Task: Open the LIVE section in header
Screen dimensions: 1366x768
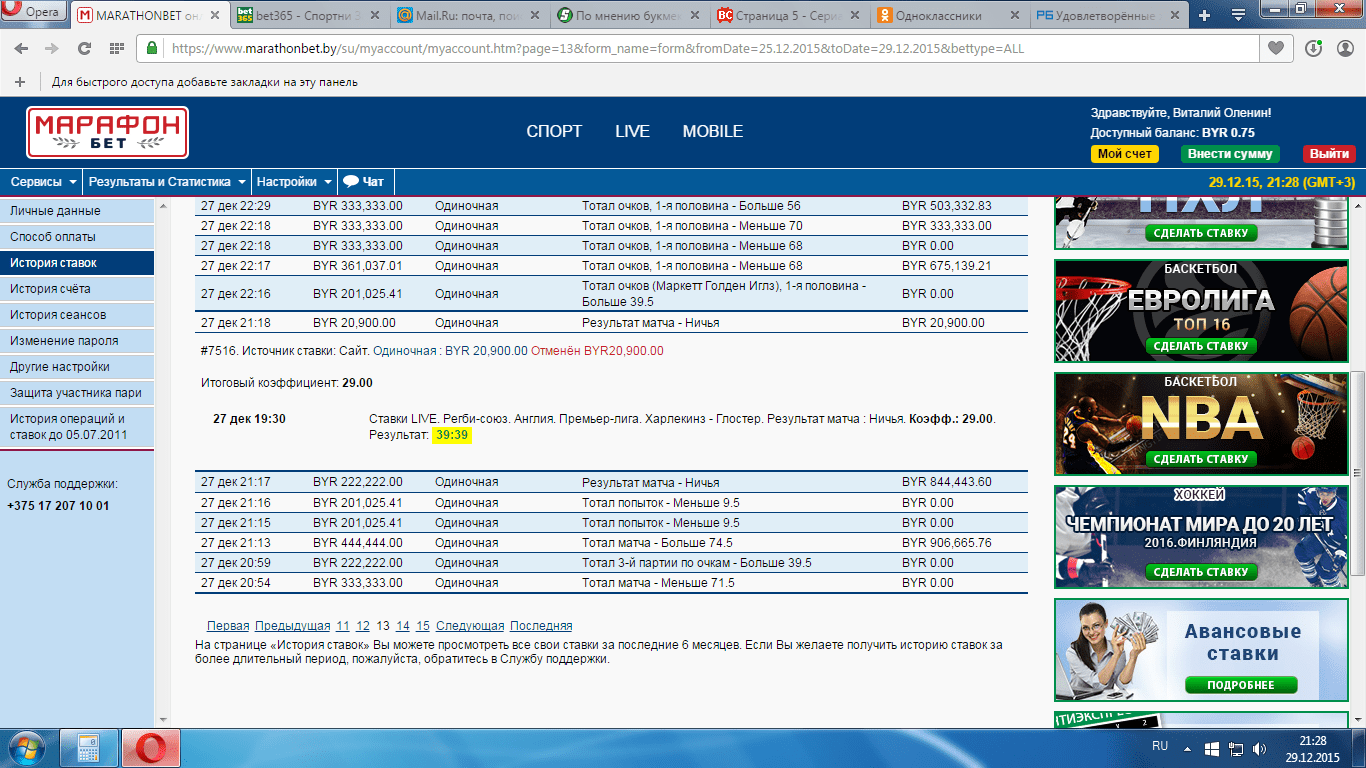Action: (632, 132)
